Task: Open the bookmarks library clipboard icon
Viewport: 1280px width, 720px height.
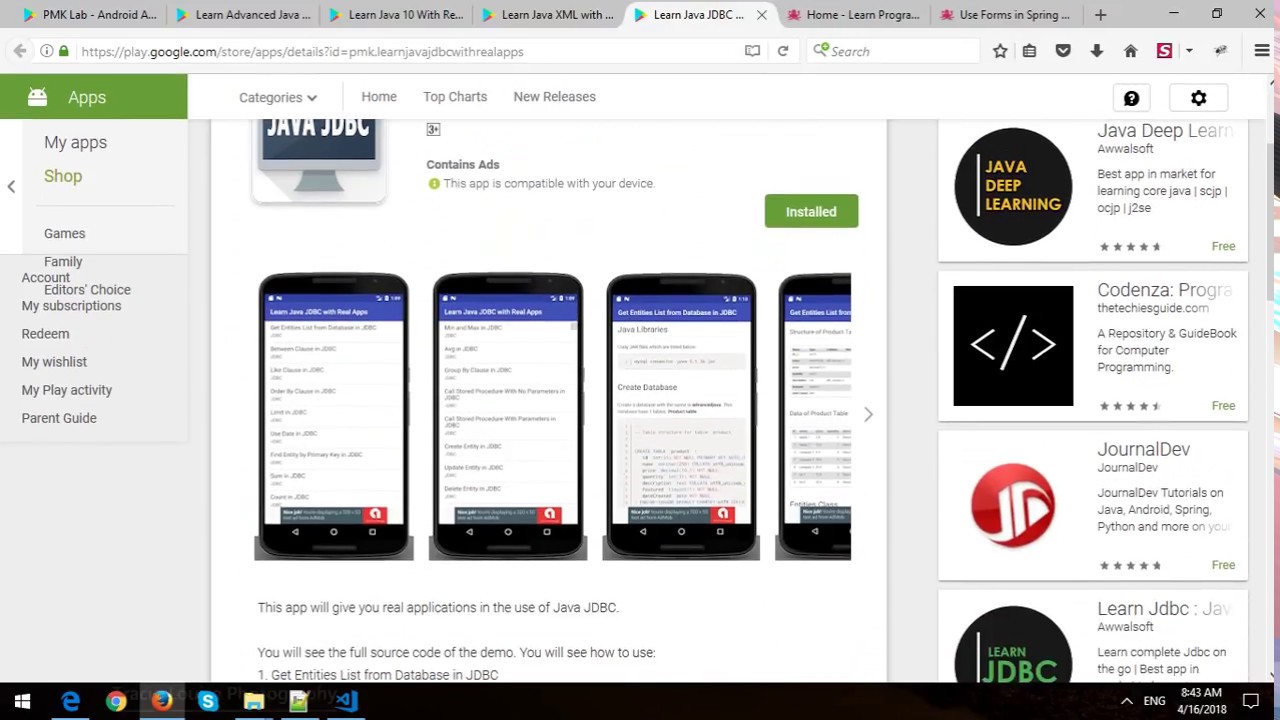Action: (1029, 51)
